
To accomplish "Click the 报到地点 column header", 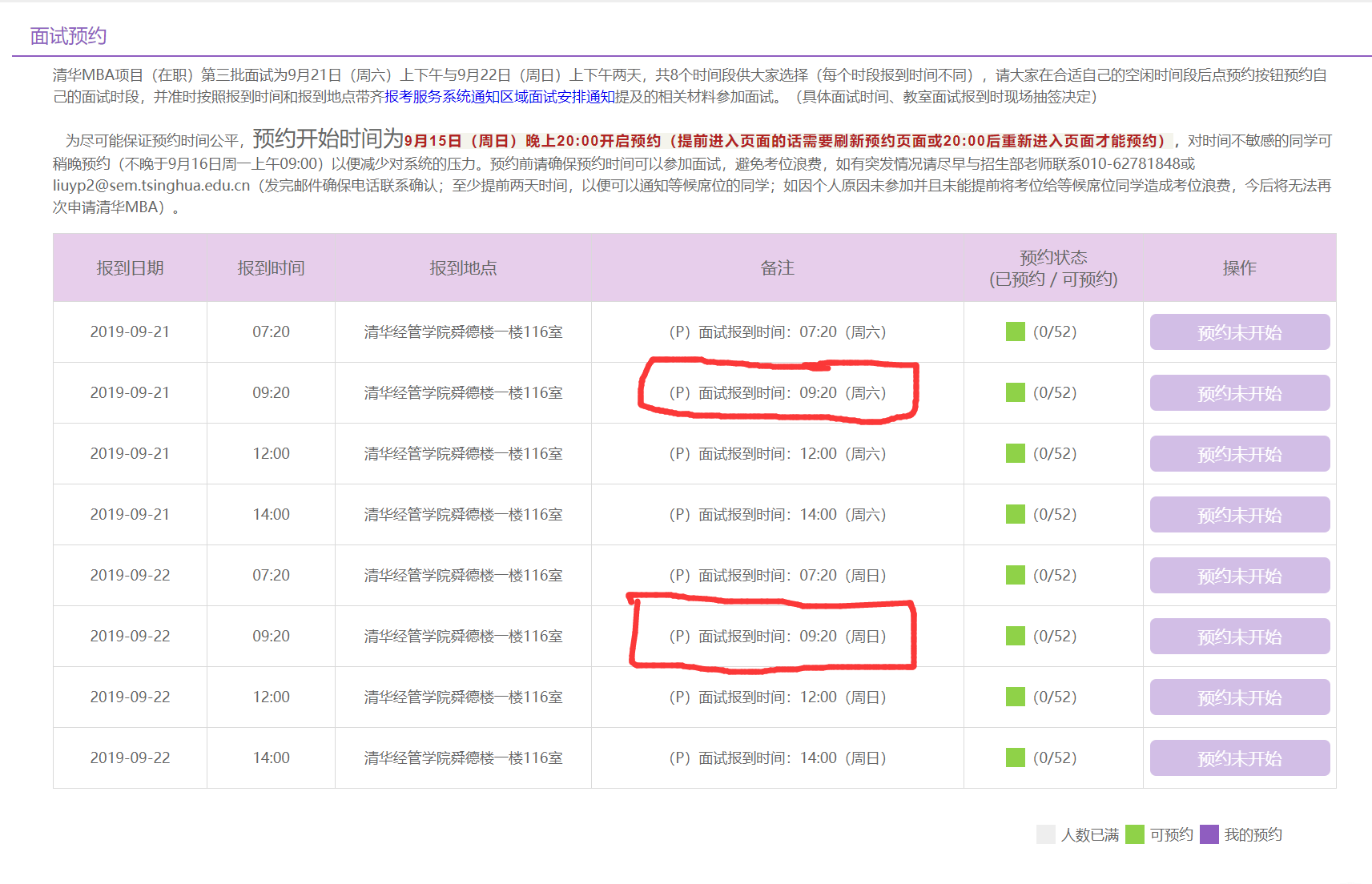I will point(463,268).
